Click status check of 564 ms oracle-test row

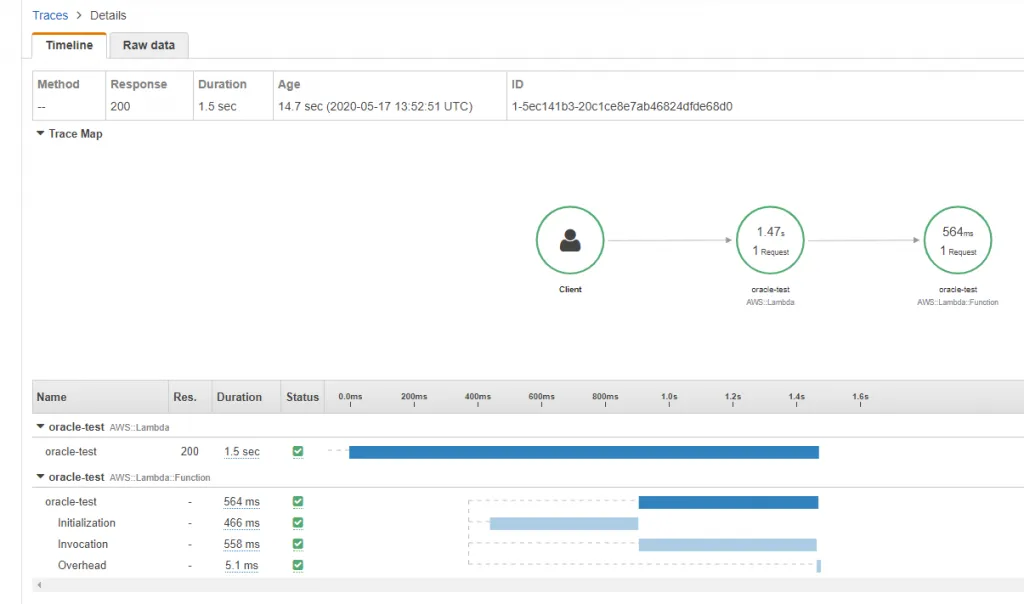click(x=298, y=502)
